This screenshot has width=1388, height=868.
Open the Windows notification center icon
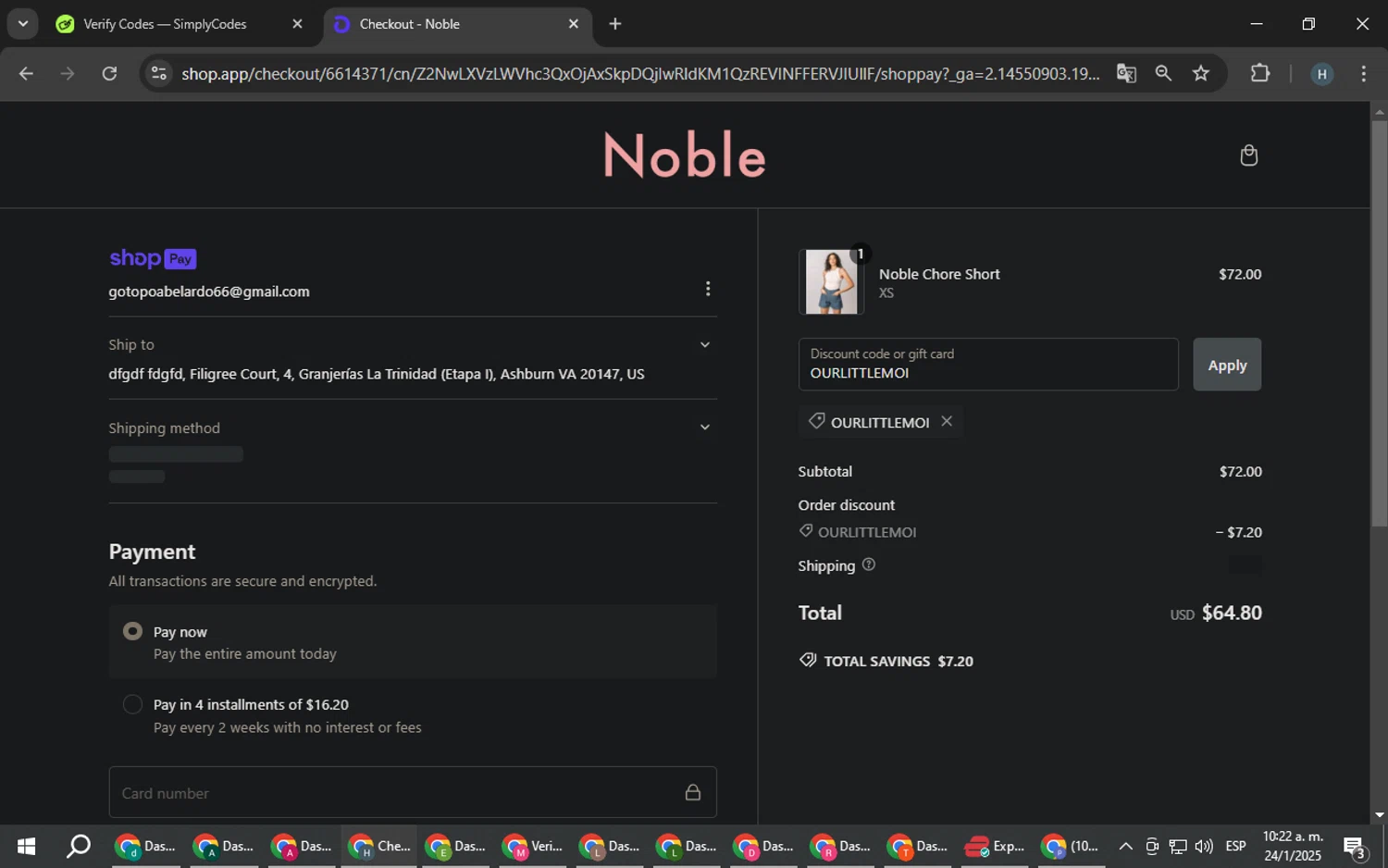tap(1355, 846)
